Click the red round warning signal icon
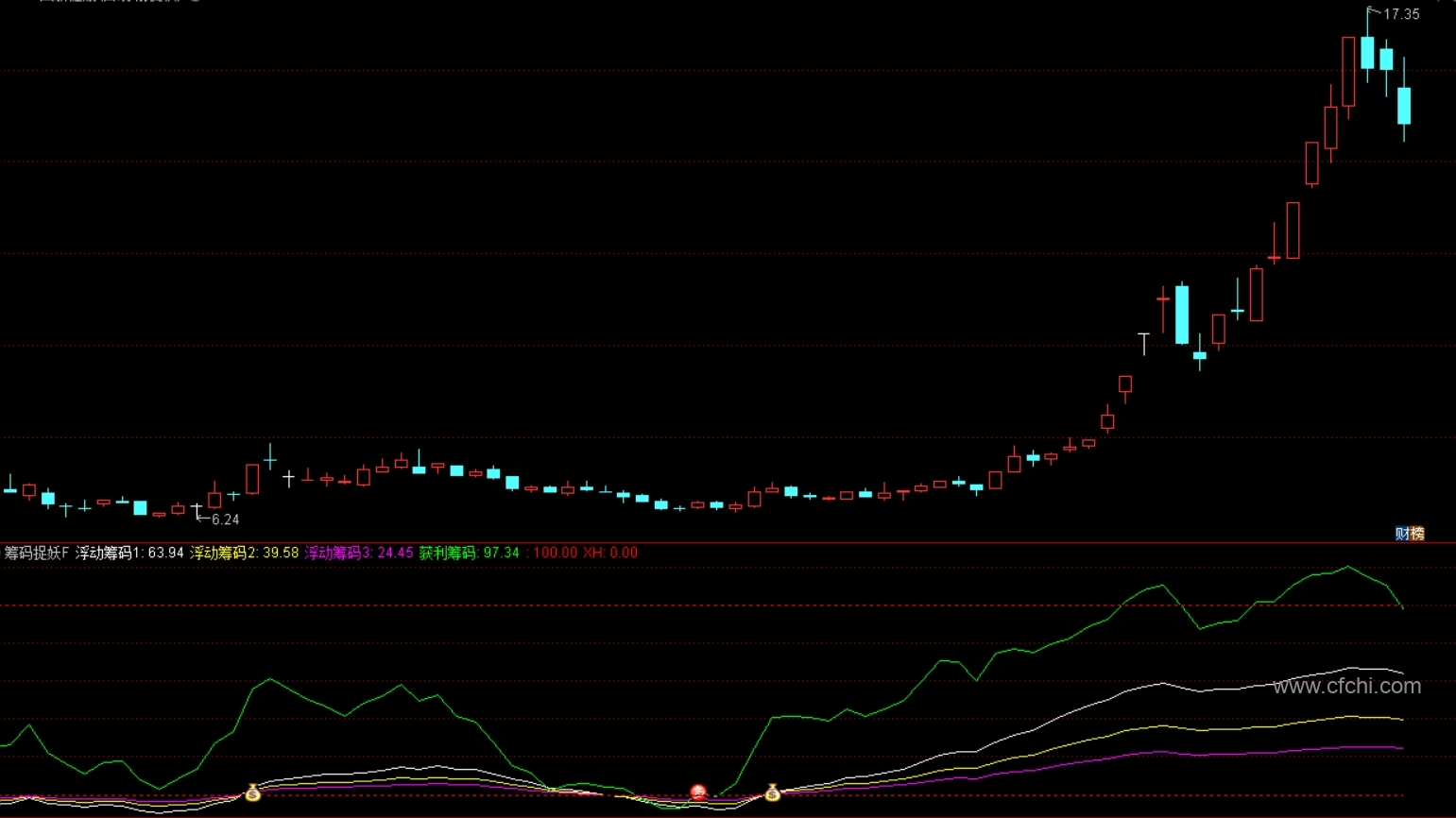 tap(698, 792)
